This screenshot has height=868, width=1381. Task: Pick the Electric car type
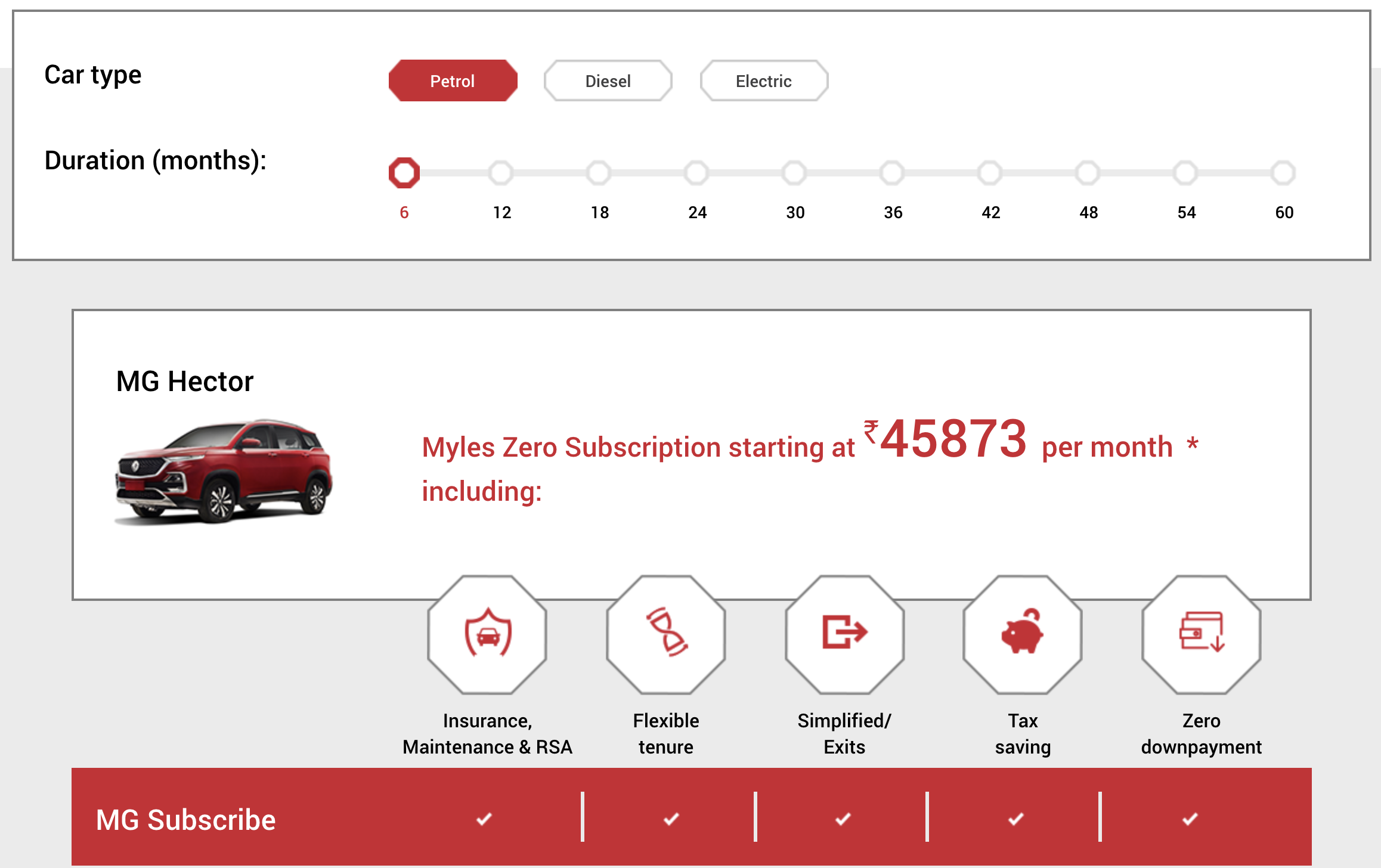[764, 80]
